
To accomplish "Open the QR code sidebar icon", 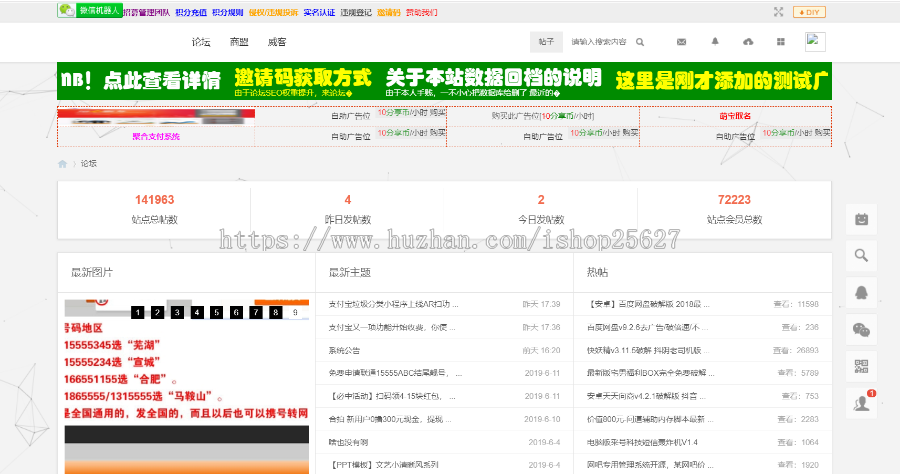I will coord(861,365).
